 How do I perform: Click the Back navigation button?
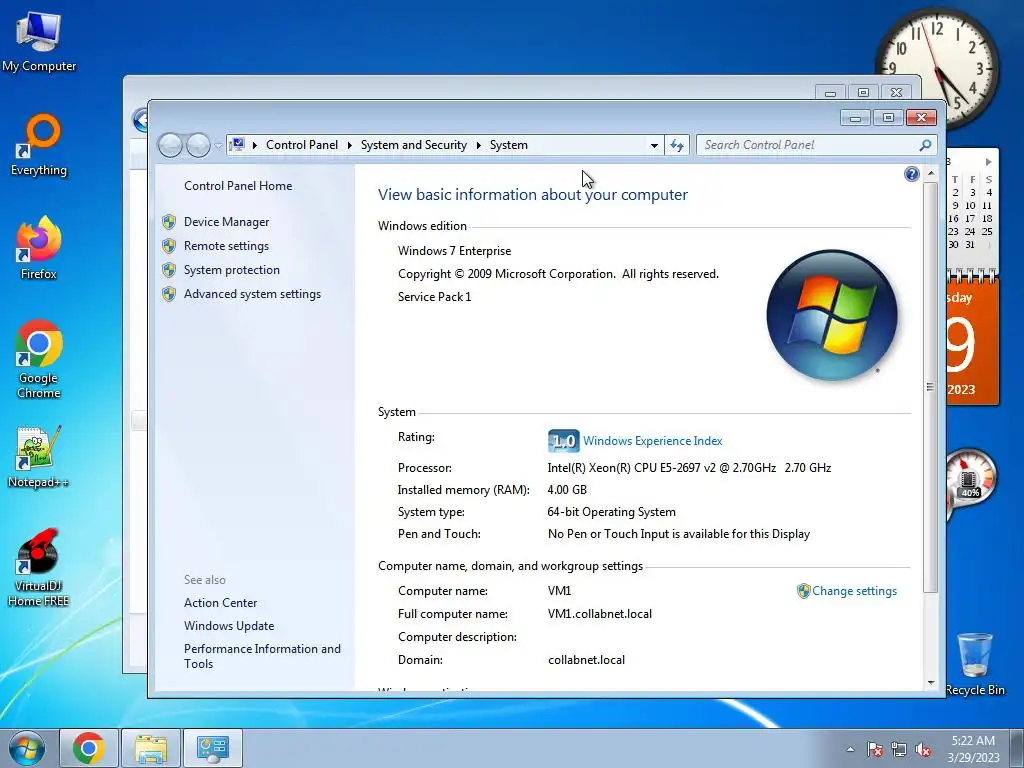pyautogui.click(x=170, y=145)
